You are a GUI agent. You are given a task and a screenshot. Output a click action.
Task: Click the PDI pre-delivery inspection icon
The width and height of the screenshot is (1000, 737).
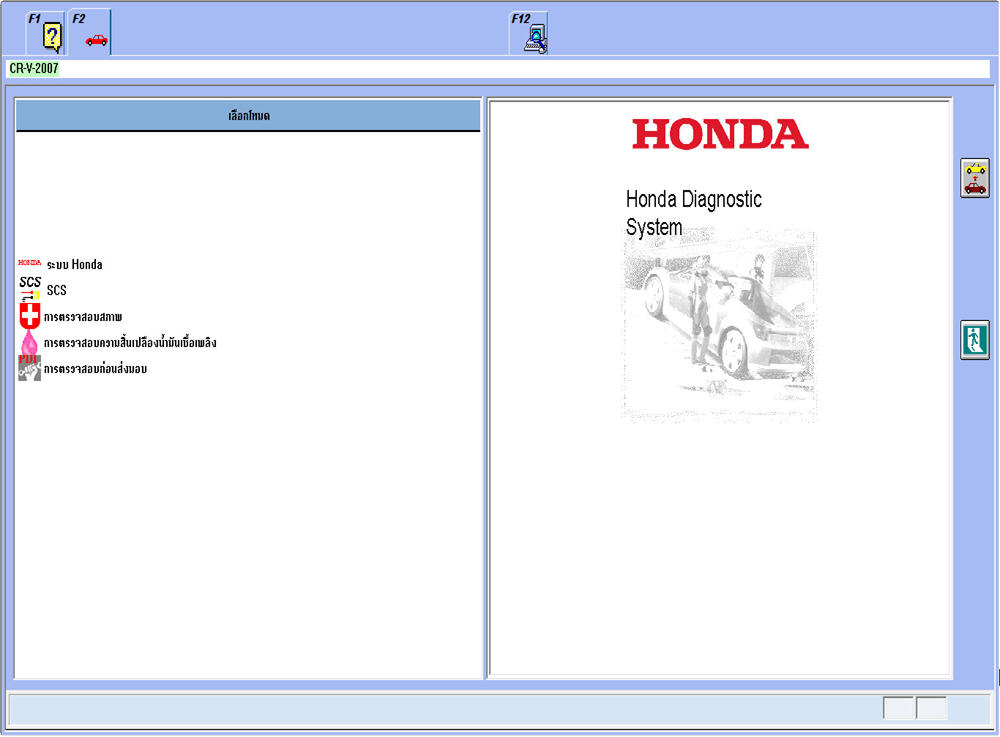(29, 368)
